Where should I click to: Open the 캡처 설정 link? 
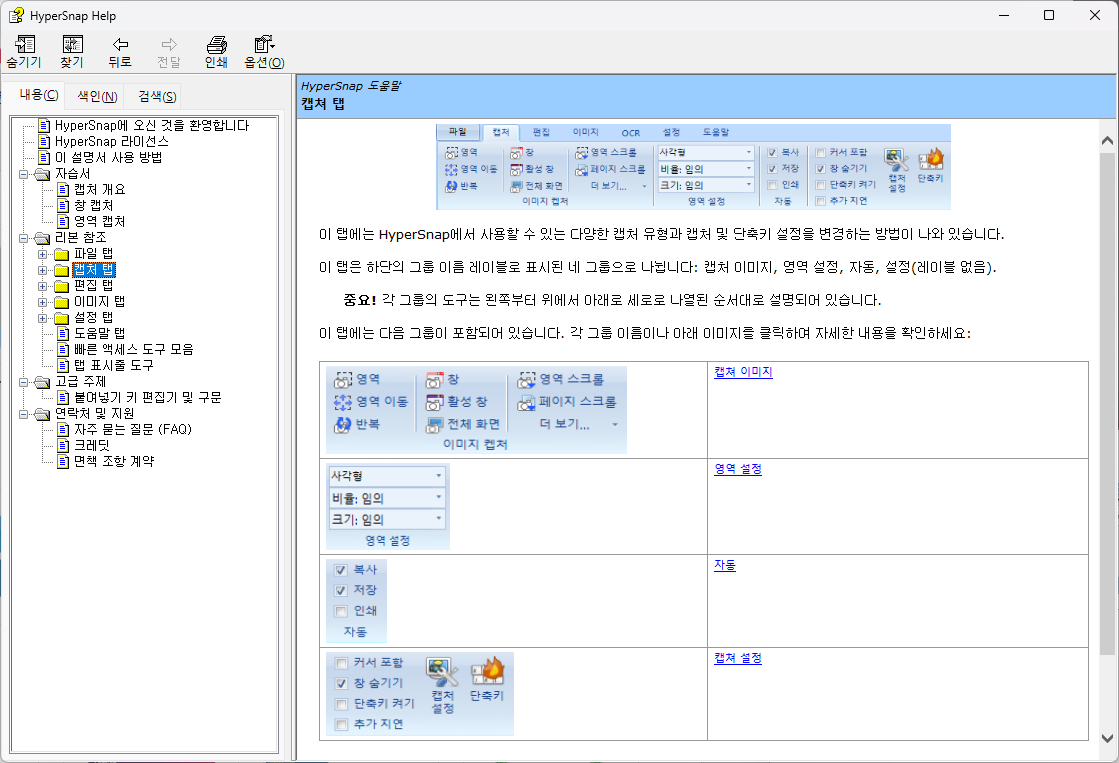coord(738,658)
